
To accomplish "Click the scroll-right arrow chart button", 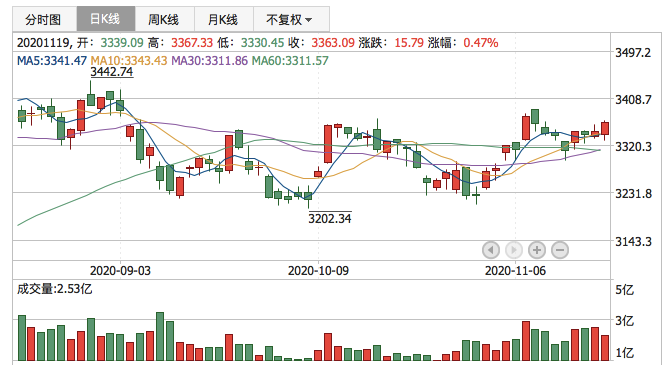I will coord(514,250).
